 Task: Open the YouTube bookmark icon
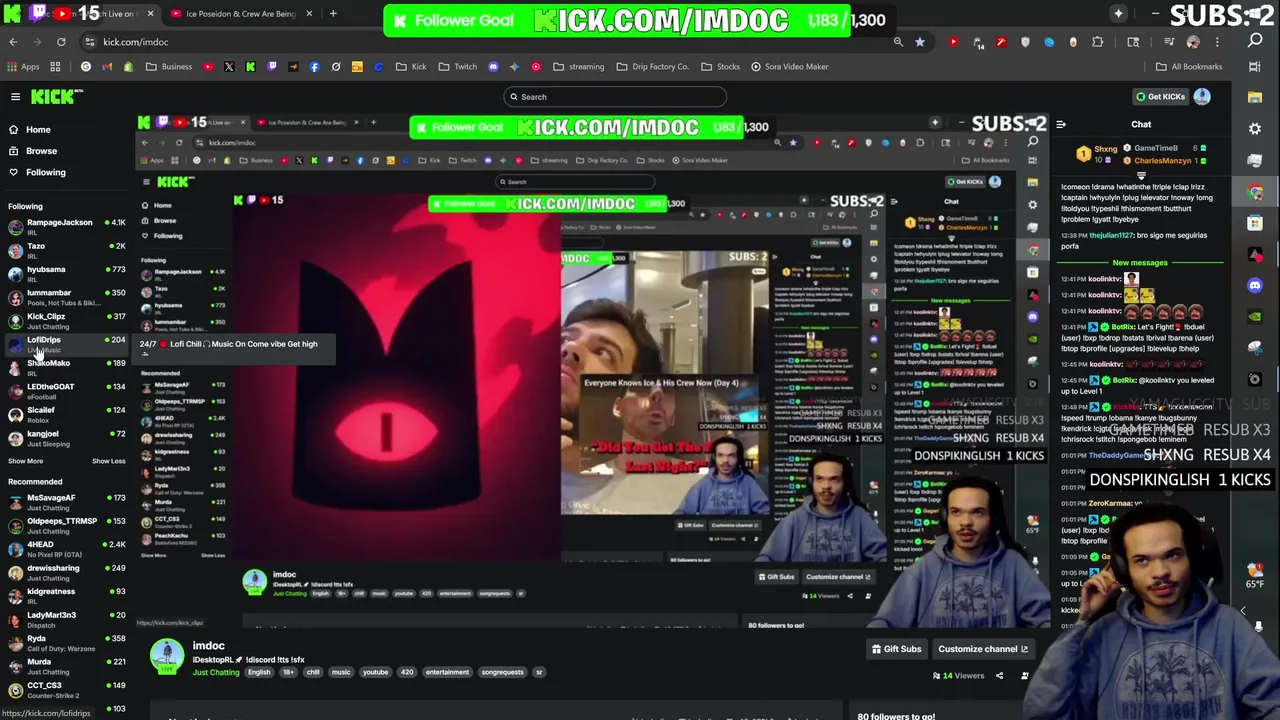pos(208,67)
